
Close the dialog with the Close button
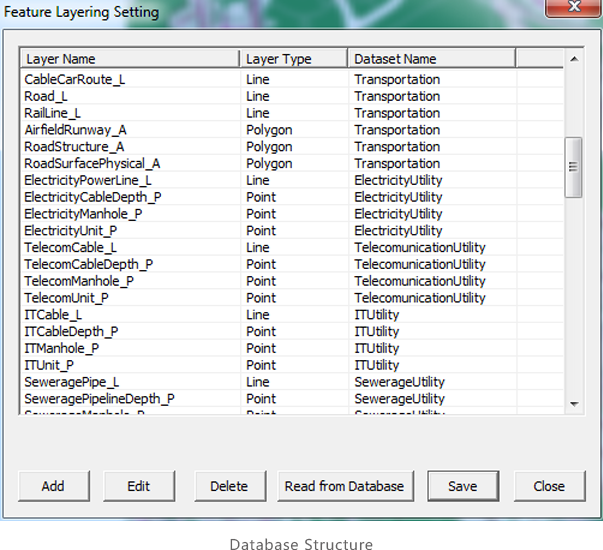pos(549,486)
